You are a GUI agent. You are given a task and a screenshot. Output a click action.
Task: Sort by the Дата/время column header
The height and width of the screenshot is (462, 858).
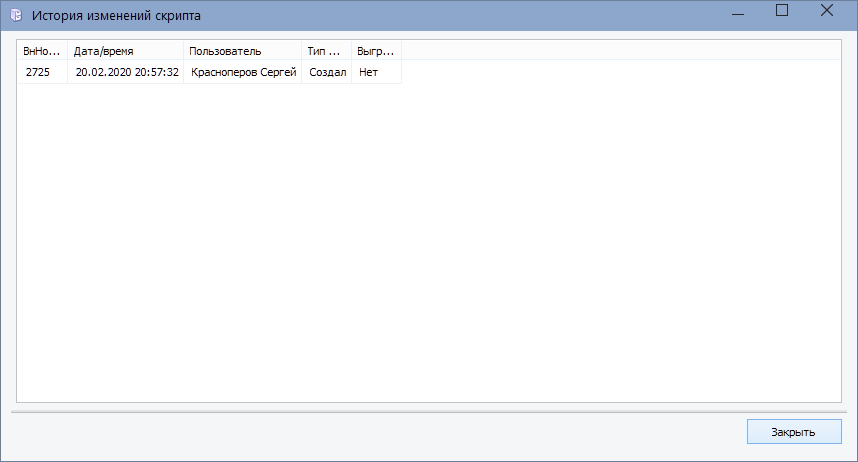(125, 50)
